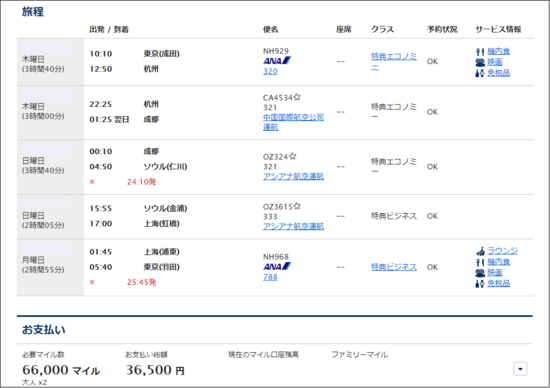Open the 免税品 link for NH929
This screenshot has width=550, height=388.
coord(498,73)
